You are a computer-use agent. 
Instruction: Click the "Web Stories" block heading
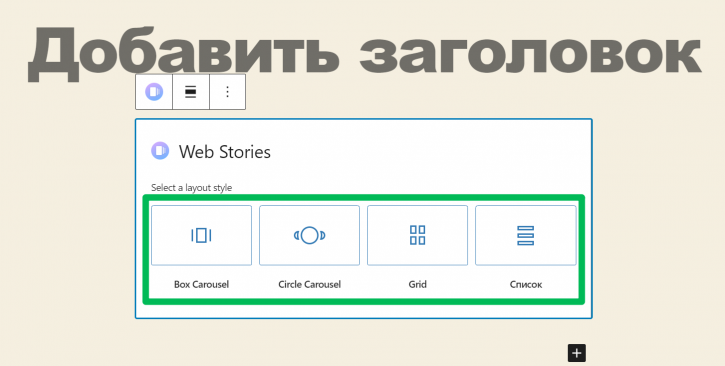coord(225,152)
